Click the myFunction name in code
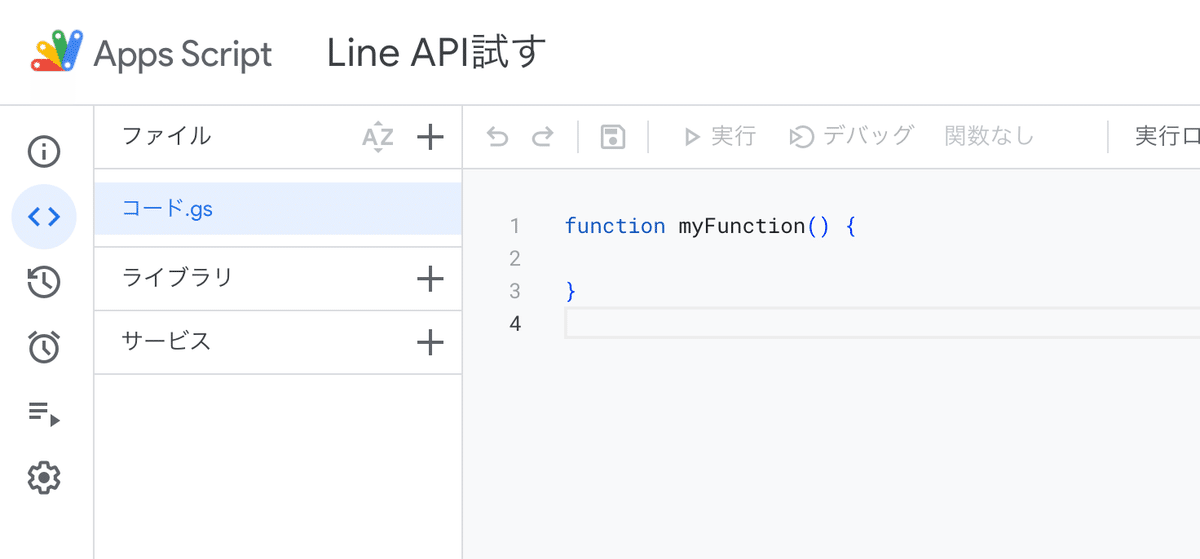1200x559 pixels. pyautogui.click(x=741, y=226)
